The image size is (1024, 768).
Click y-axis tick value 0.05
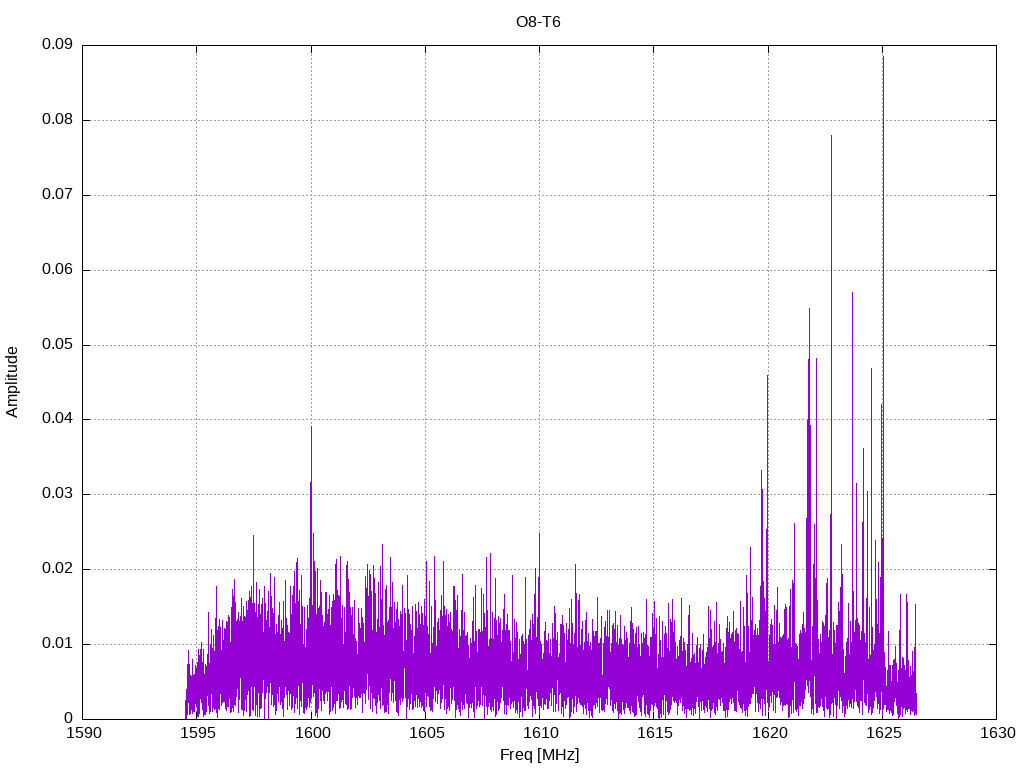click(x=57, y=344)
